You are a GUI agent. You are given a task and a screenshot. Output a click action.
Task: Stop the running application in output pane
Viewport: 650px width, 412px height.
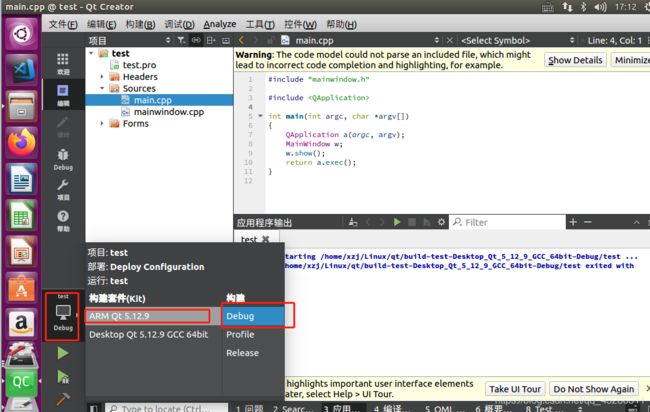pos(412,222)
